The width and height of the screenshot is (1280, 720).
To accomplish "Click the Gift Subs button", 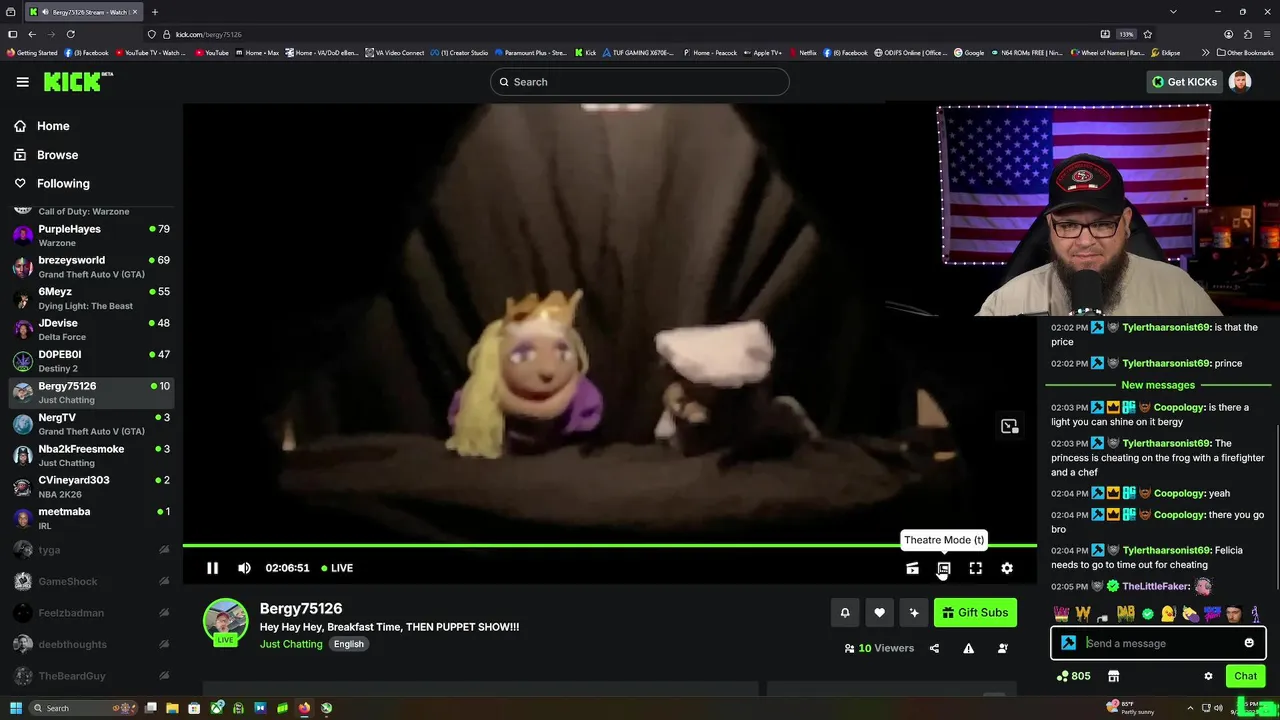I will [x=975, y=613].
